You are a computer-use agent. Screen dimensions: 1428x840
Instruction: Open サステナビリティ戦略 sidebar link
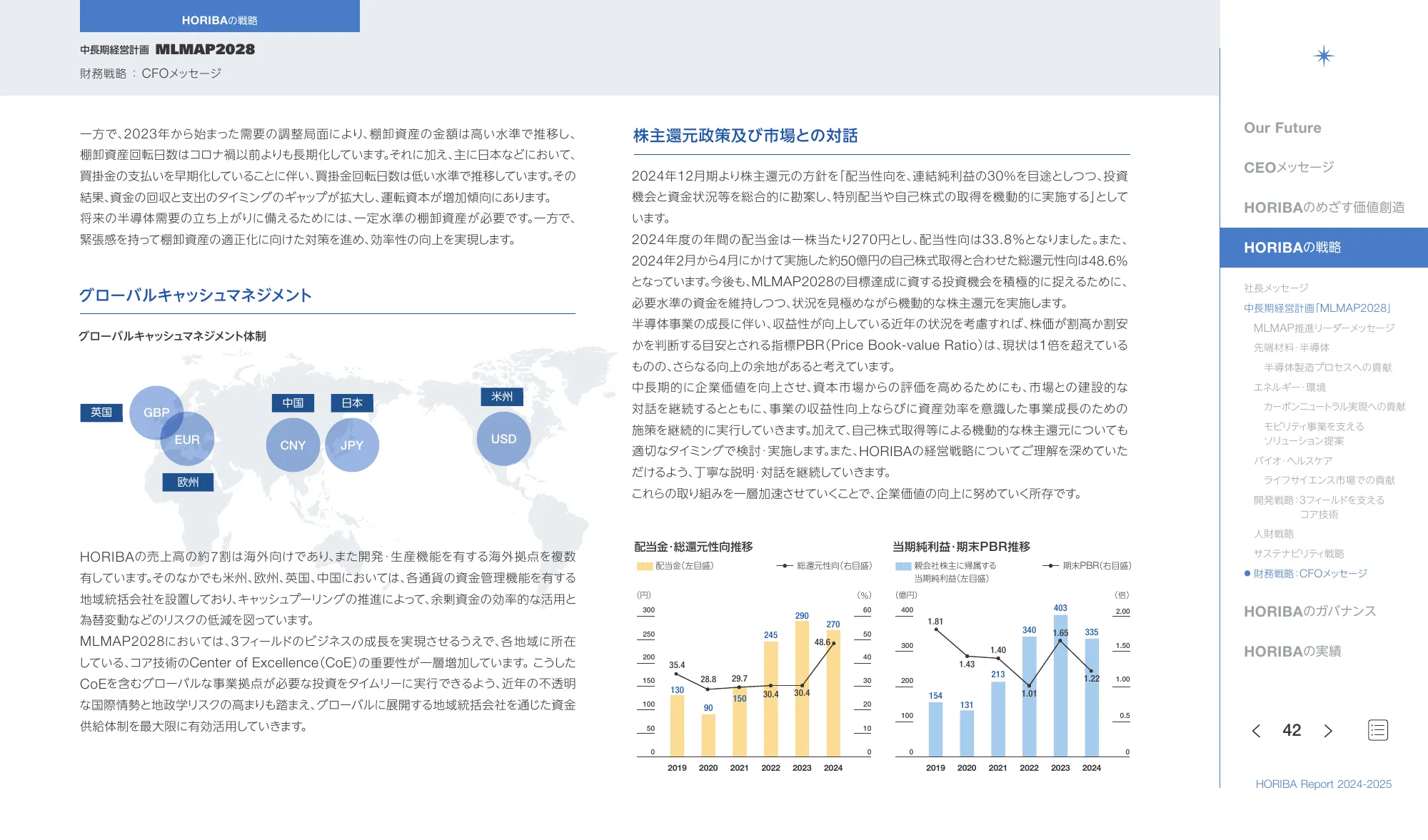pos(1298,554)
